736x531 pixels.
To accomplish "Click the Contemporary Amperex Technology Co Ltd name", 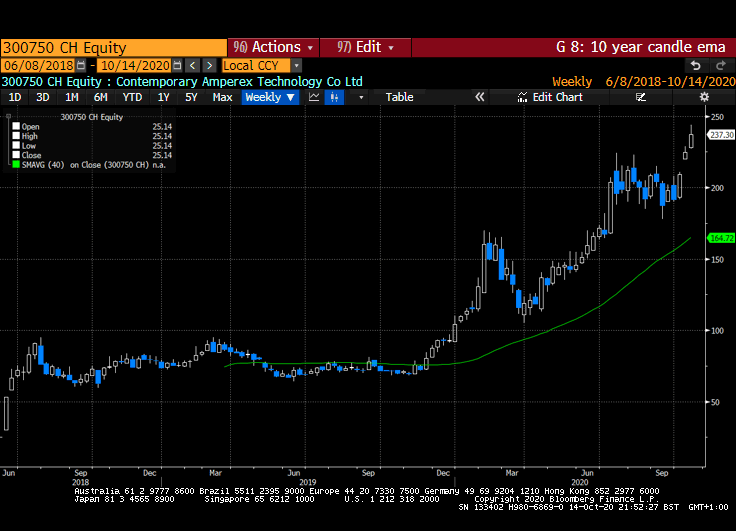I will (239, 82).
